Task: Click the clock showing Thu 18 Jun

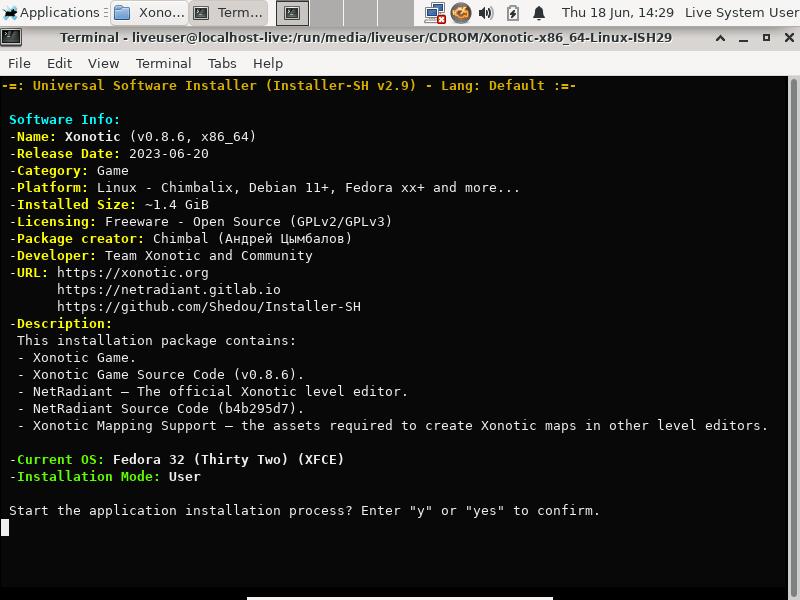Action: [x=617, y=12]
